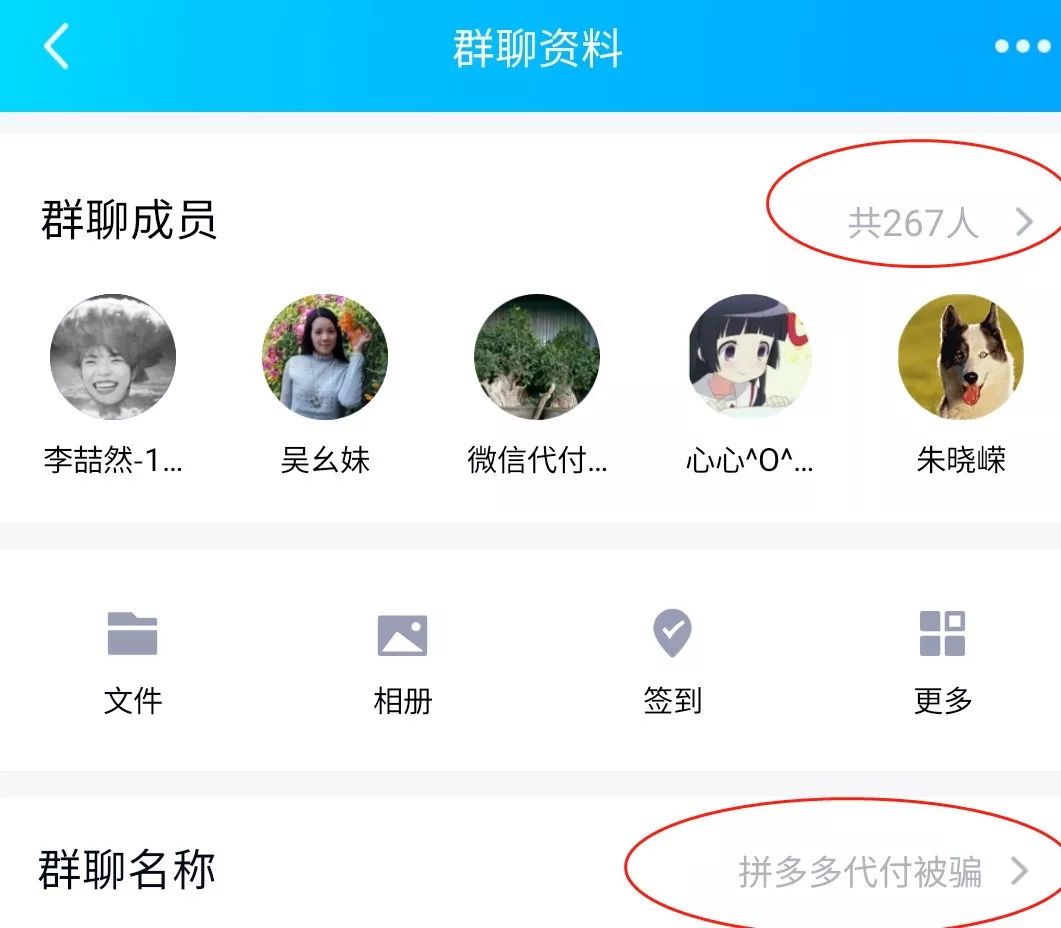Tap the 群聊资料 page title
The width and height of the screenshot is (1061, 928).
click(x=537, y=48)
